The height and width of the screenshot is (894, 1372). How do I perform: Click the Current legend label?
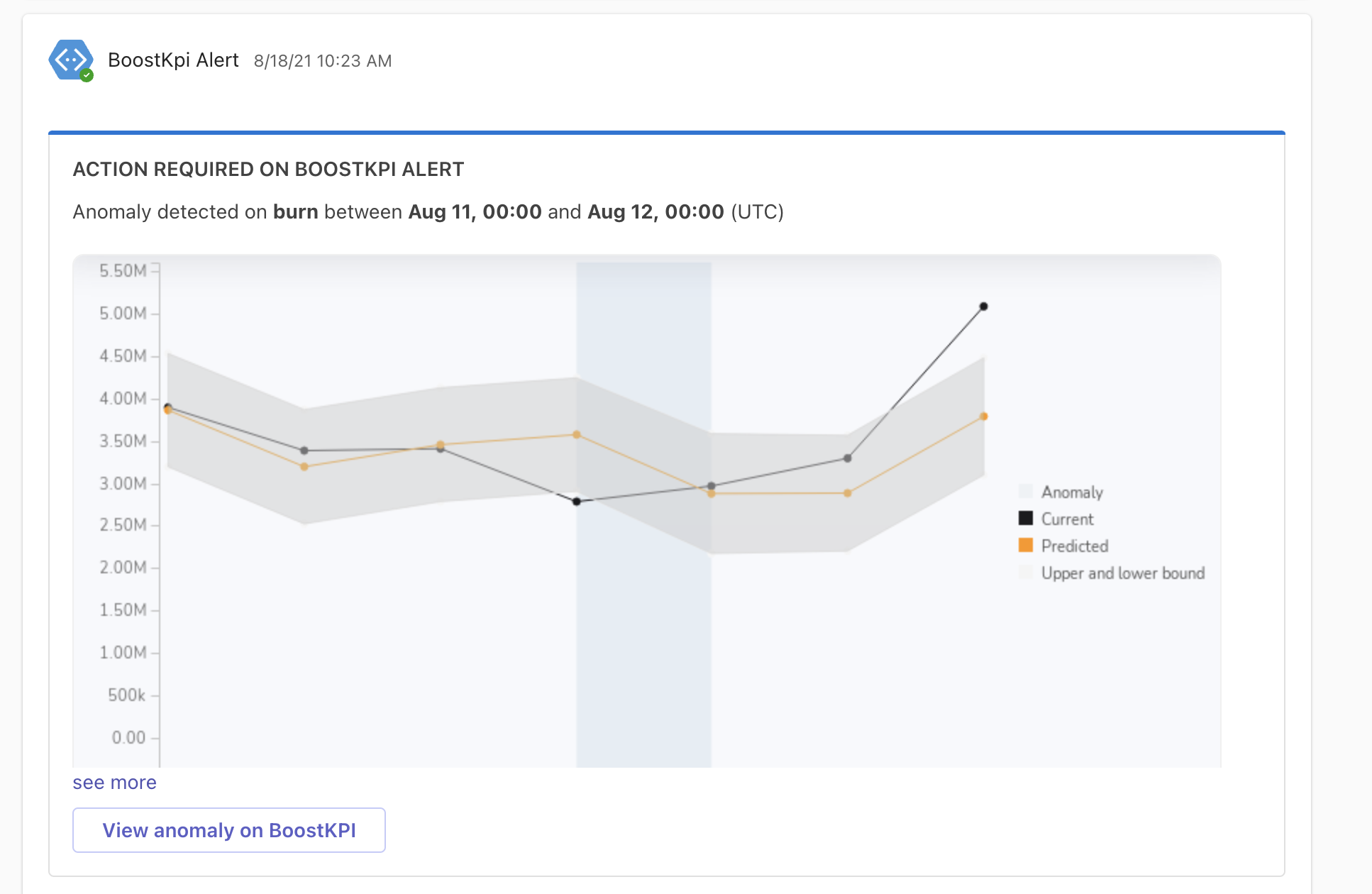pos(1067,519)
